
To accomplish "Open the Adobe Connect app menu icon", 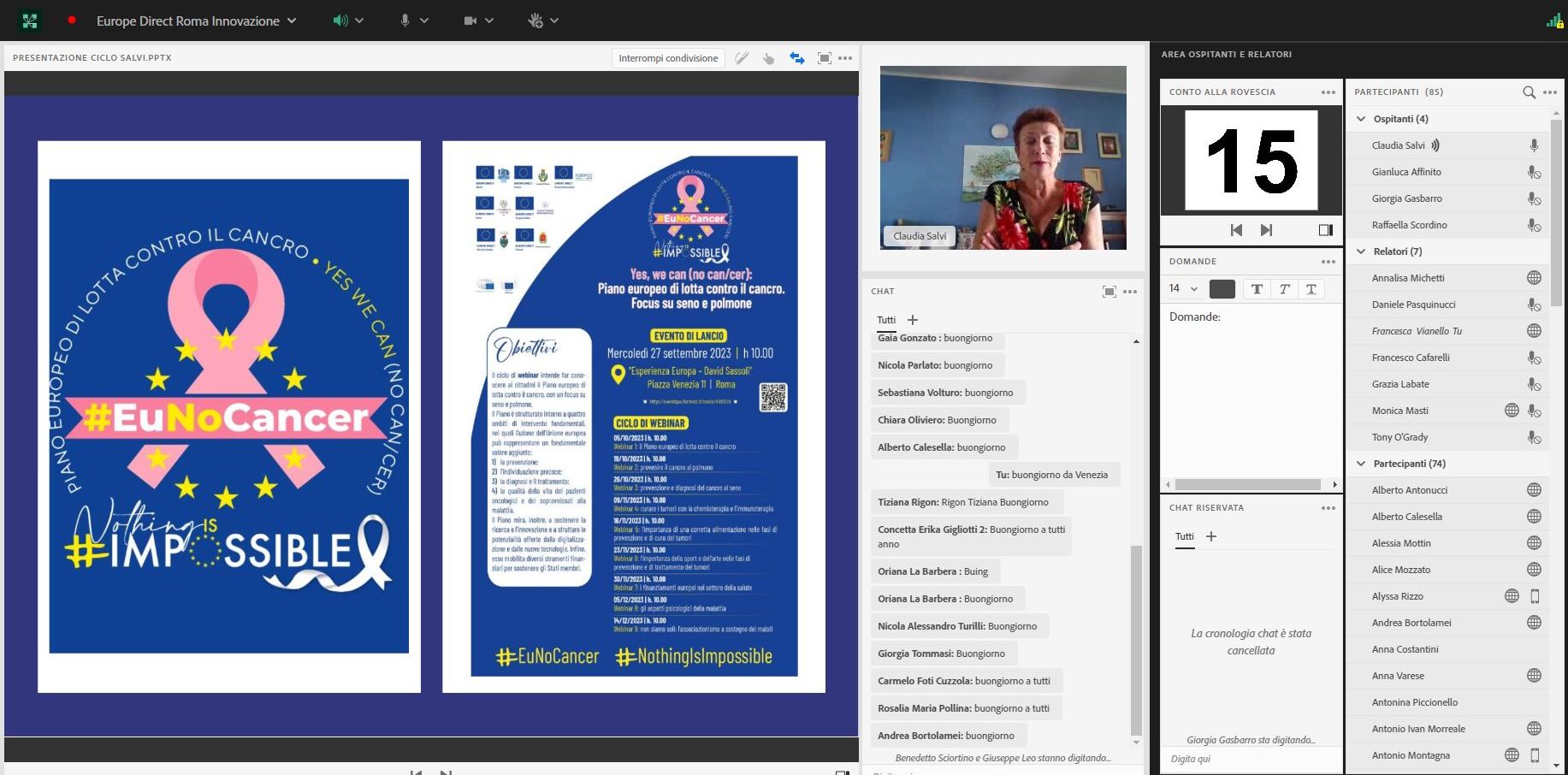I will [x=30, y=21].
